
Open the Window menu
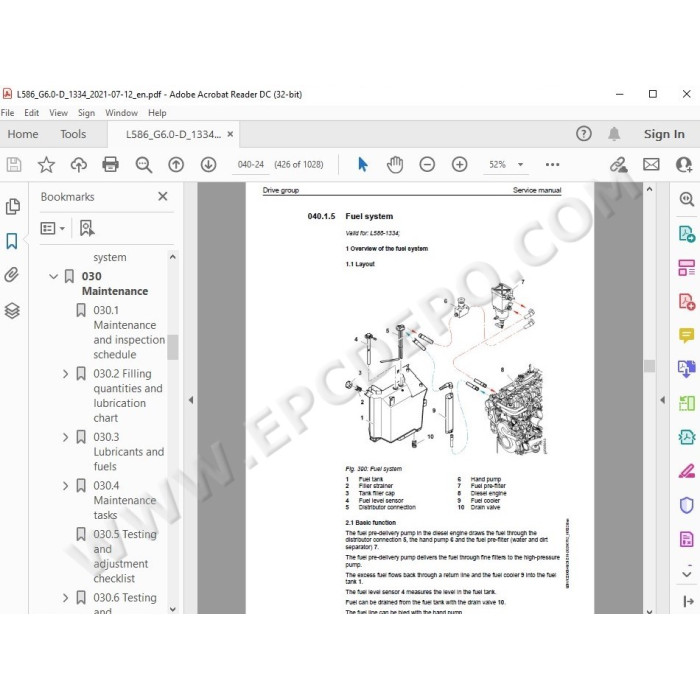pos(121,113)
